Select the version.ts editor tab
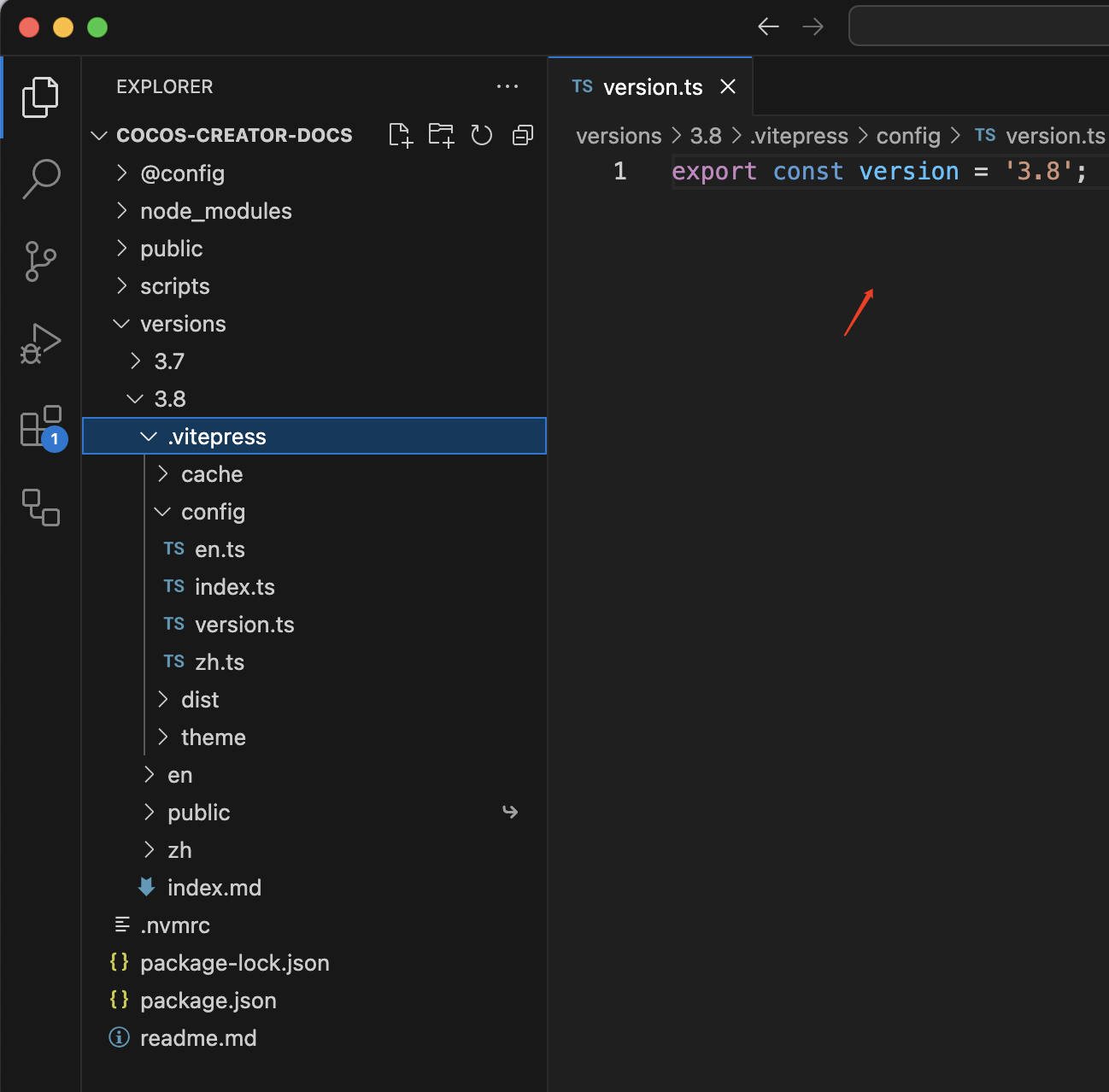This screenshot has width=1109, height=1092. tap(652, 87)
